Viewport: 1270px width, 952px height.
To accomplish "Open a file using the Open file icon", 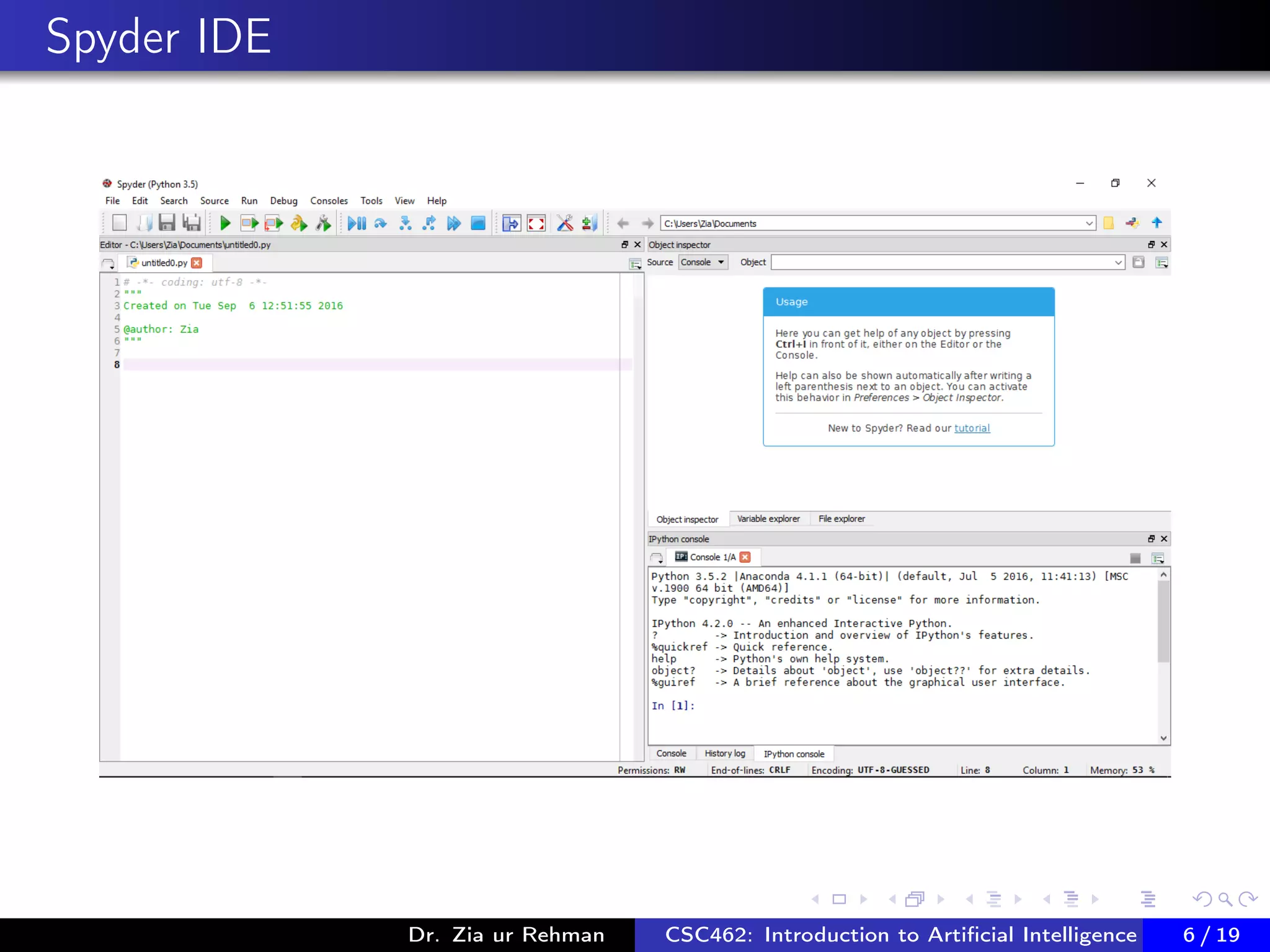I will (144, 223).
